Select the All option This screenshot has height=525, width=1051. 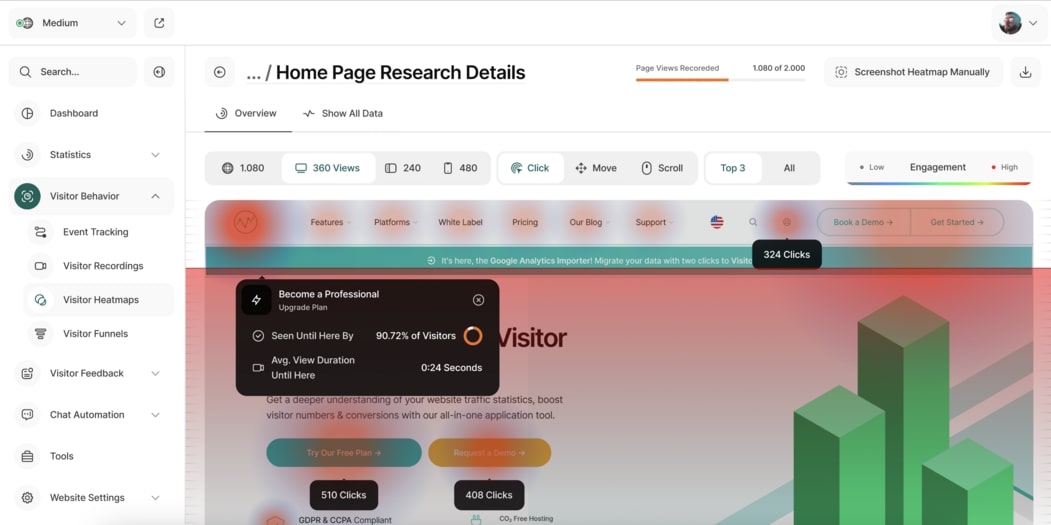(790, 168)
